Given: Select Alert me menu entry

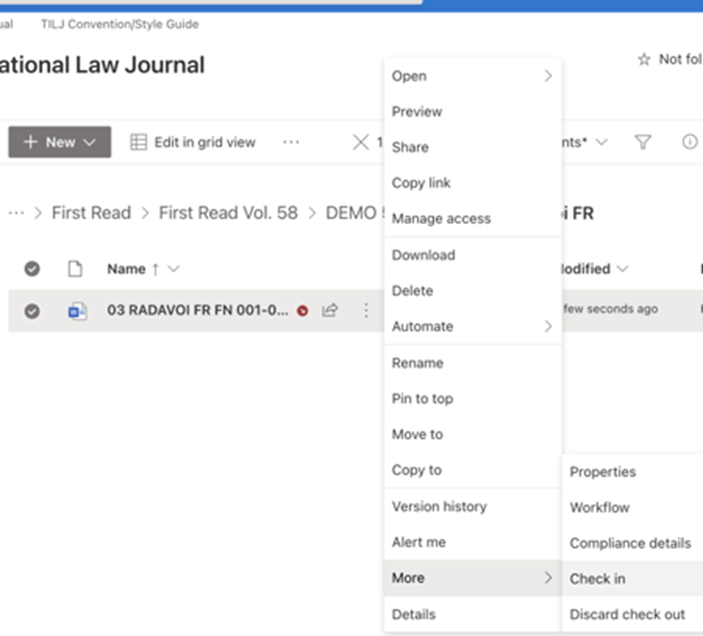Looking at the screenshot, I should click(473, 542).
